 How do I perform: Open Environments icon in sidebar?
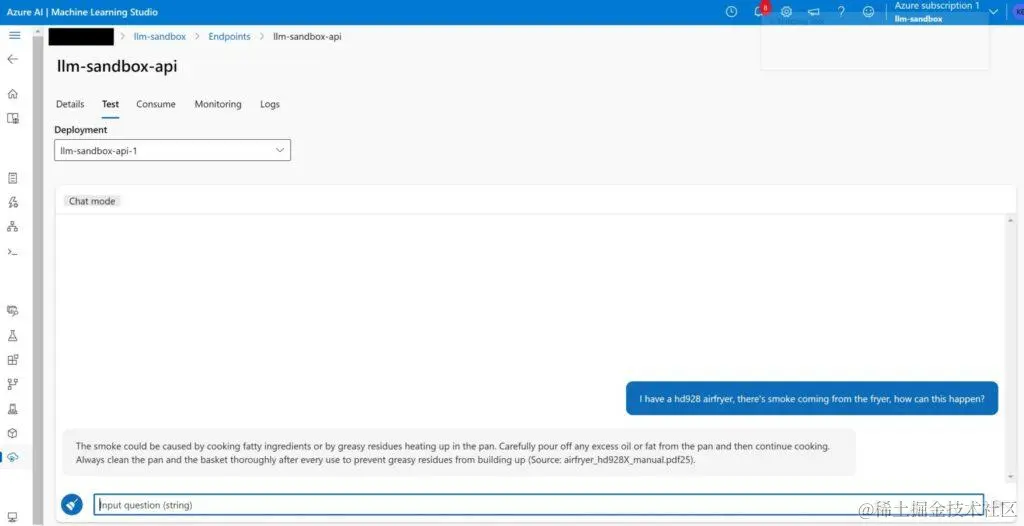[x=12, y=409]
